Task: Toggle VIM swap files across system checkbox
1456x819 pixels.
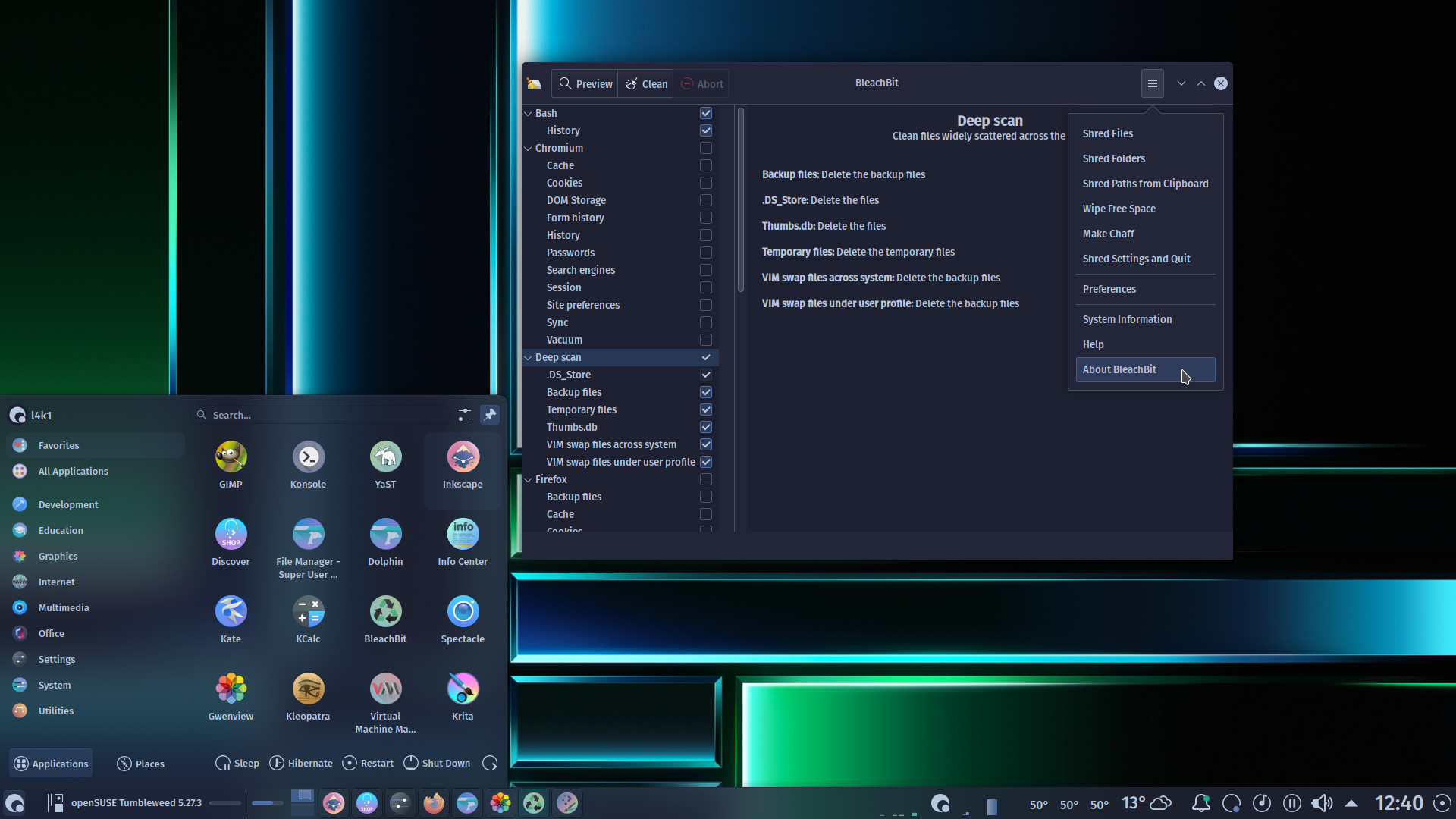Action: pos(706,444)
